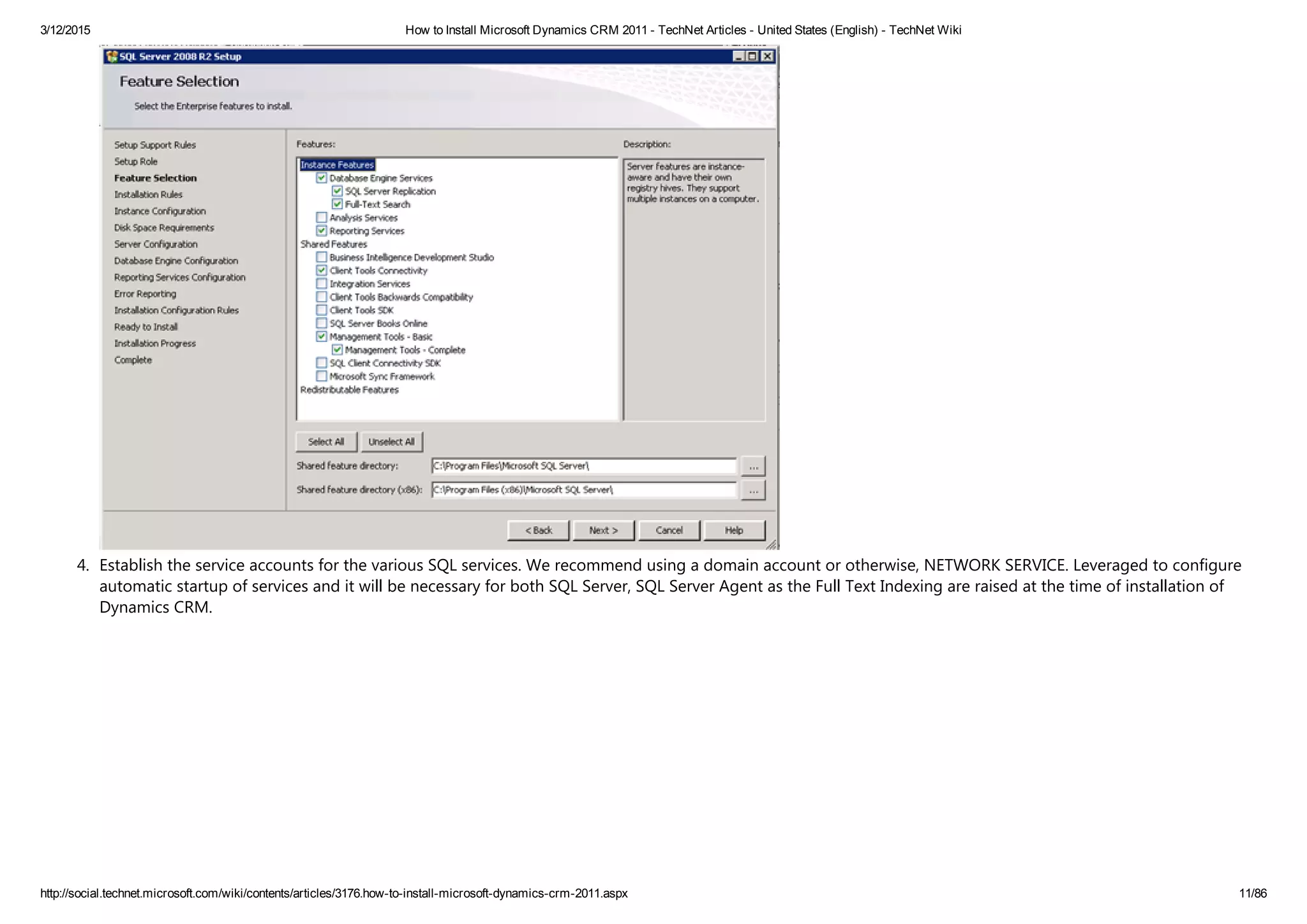Screen dimensions: 1307x924
Task: Toggle Database Engine Services checkbox
Action: pos(322,178)
